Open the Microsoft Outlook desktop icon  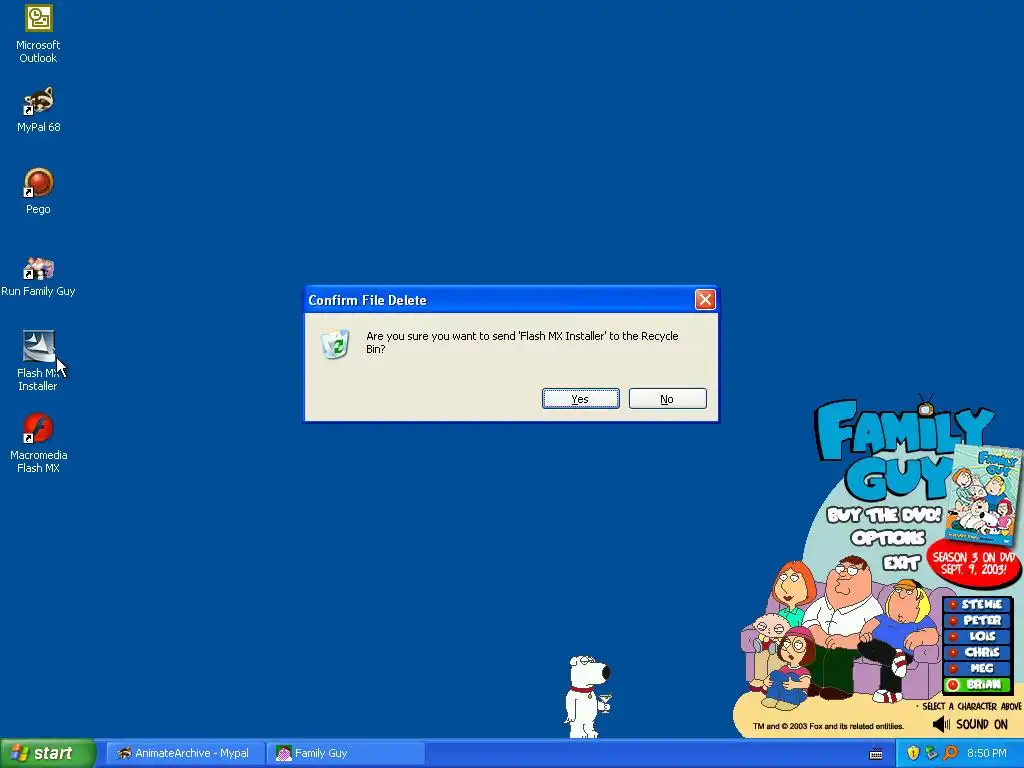click(38, 34)
